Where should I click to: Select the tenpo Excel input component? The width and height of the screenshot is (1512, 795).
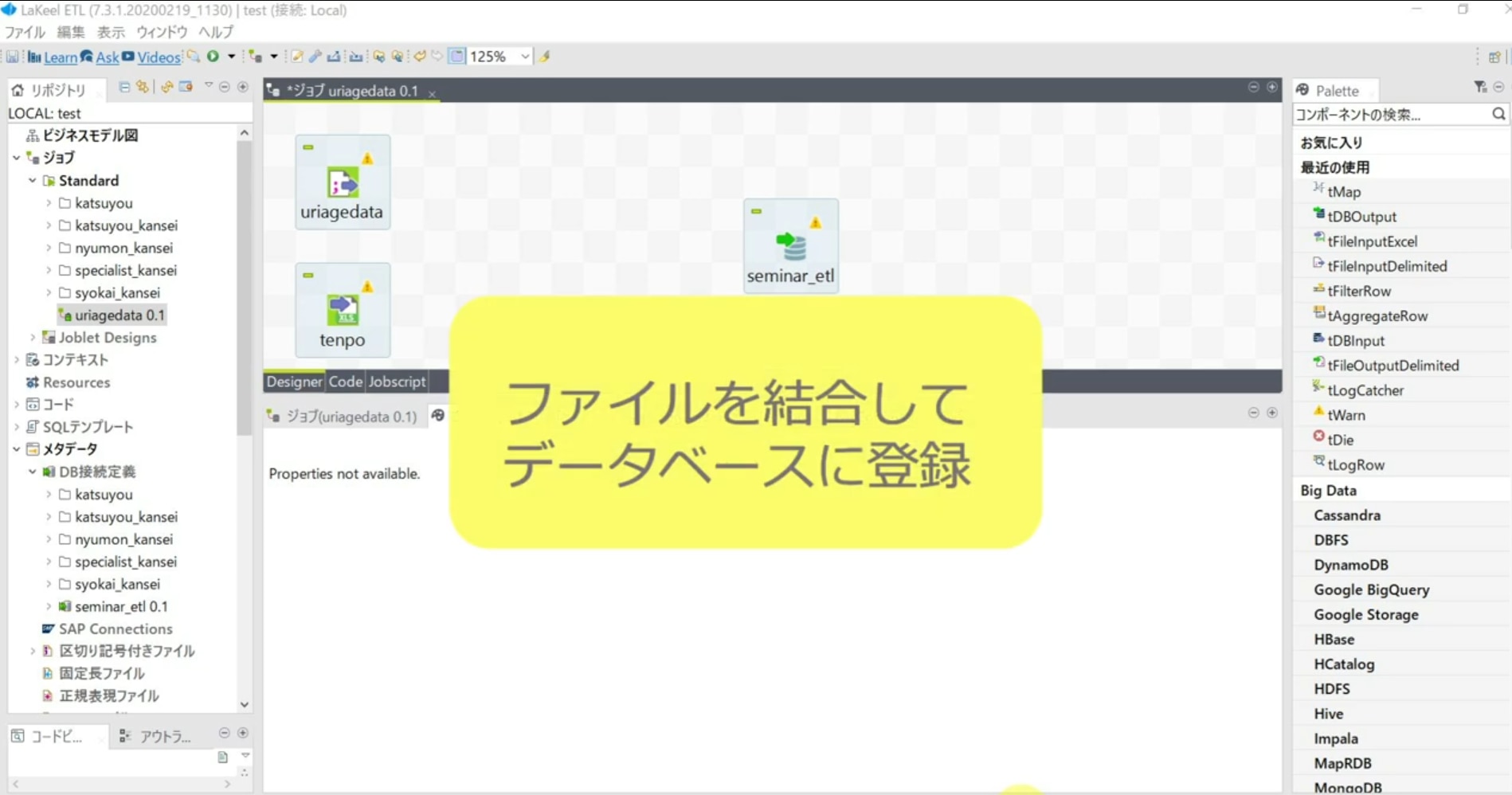pos(343,309)
